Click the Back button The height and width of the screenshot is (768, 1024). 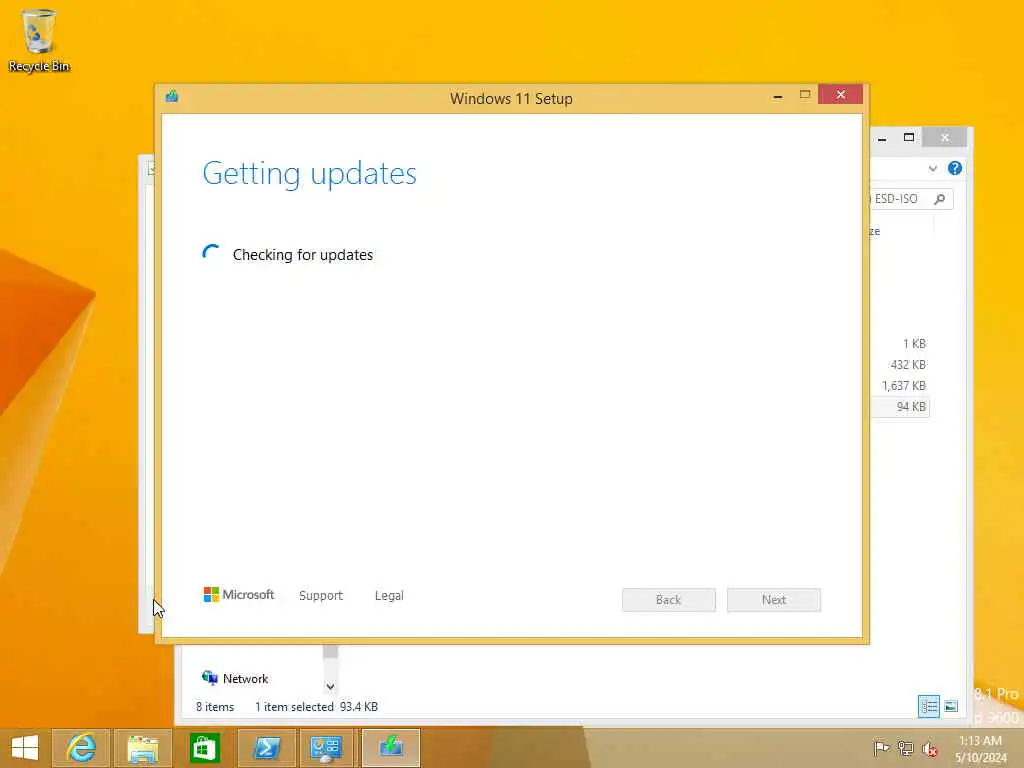(x=669, y=600)
